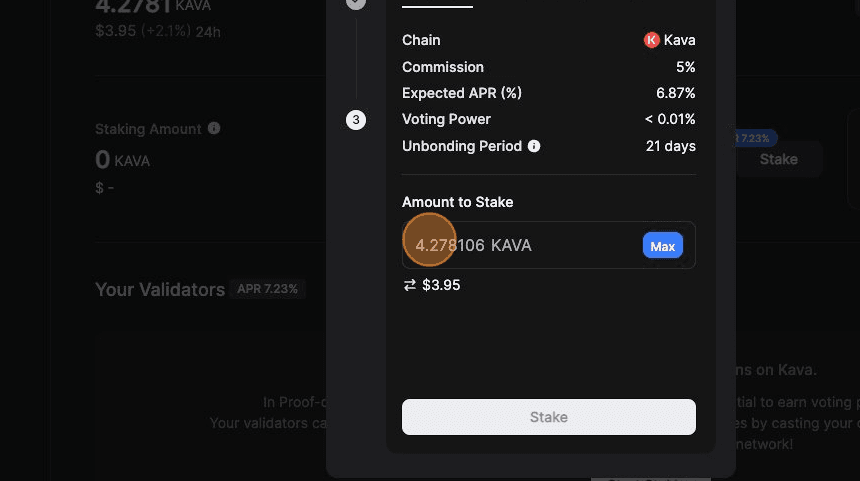The height and width of the screenshot is (481, 860).
Task: Click the APR 7.23% badge beside Your Validators
Action: 267,289
